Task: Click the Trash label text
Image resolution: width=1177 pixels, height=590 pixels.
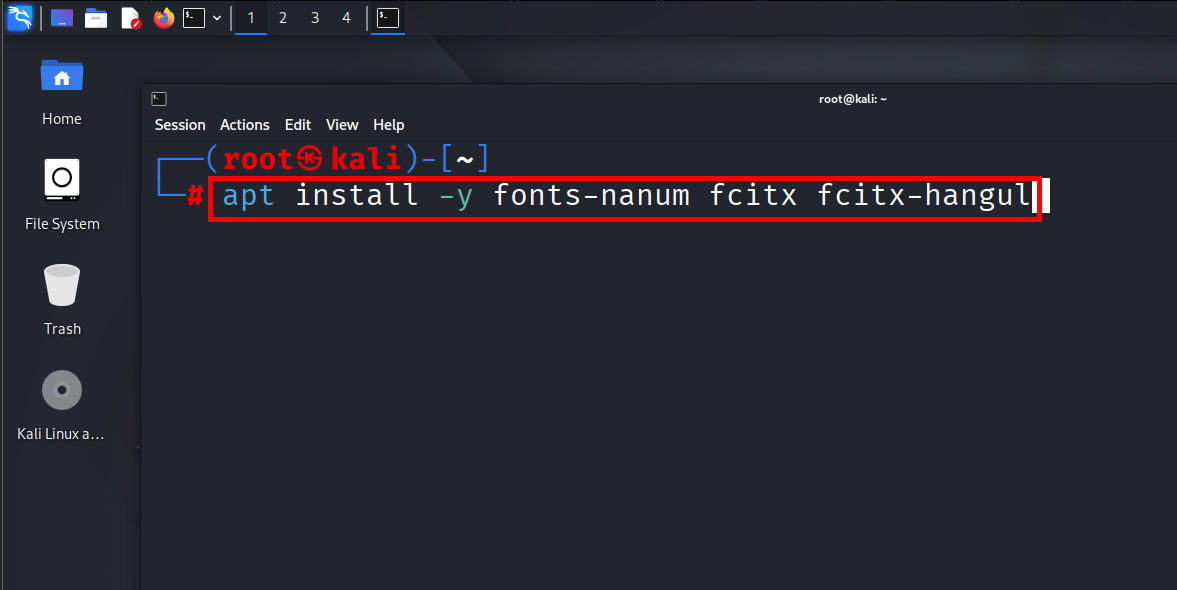Action: pyautogui.click(x=62, y=329)
